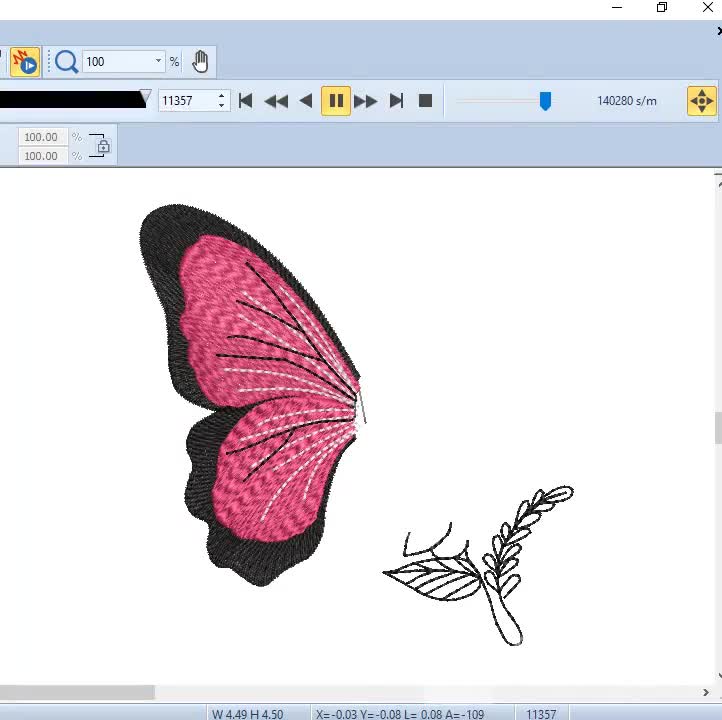The height and width of the screenshot is (720, 722).
Task: Click the stitch simulator icon
Action: click(24, 62)
